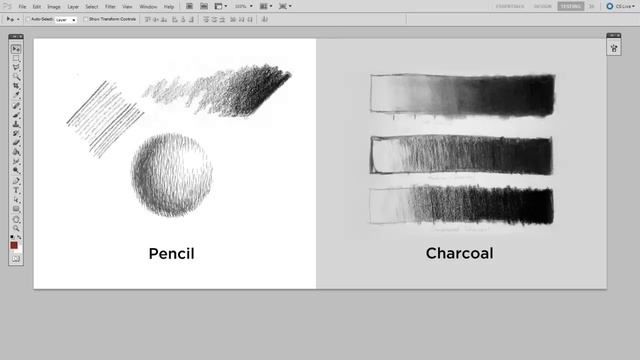Select the Type tool
The image size is (640, 360).
tap(16, 190)
